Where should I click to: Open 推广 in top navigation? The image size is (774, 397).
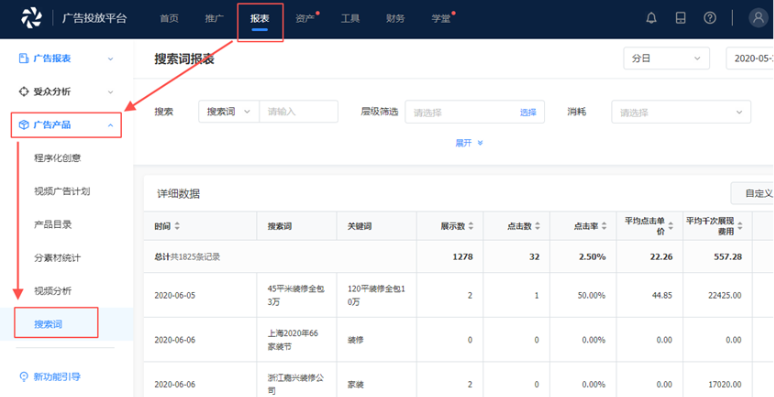pos(214,19)
